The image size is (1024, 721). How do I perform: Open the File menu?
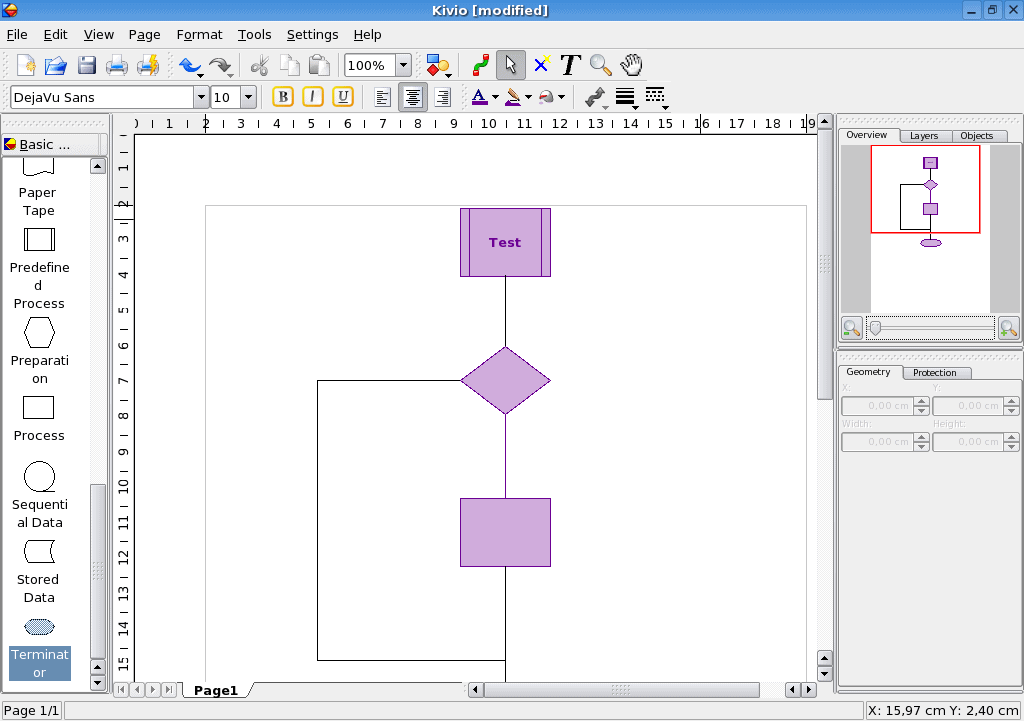[x=17, y=35]
